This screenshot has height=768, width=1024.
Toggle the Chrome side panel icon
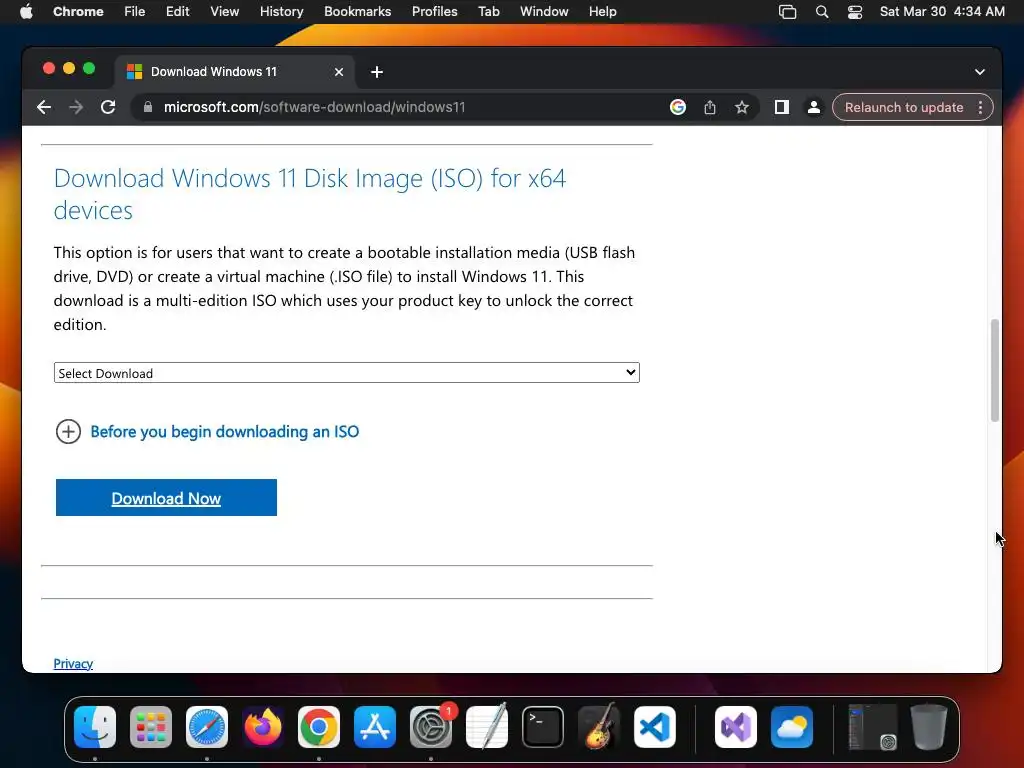(782, 107)
